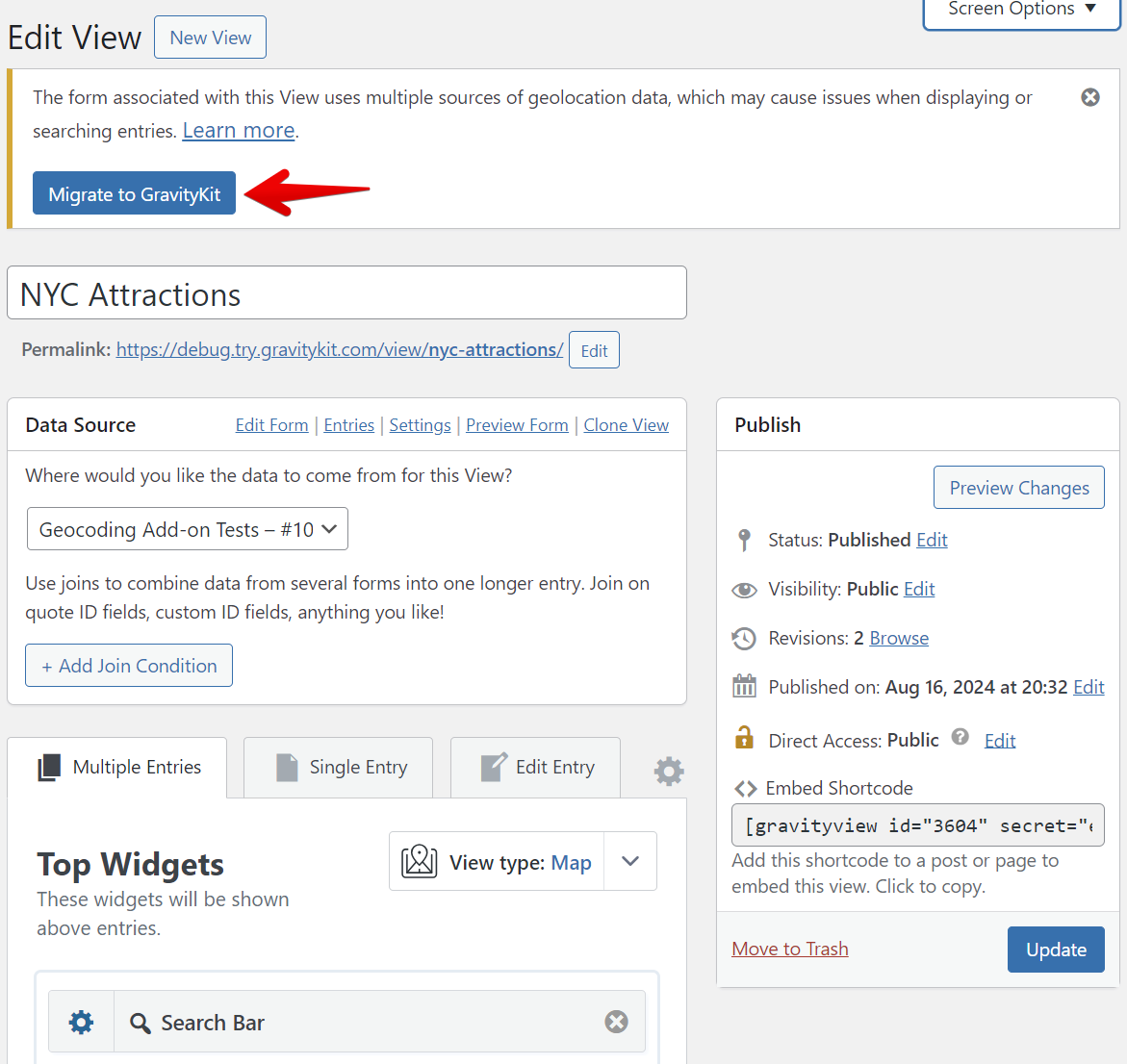Click the published date calendar icon
Viewport: 1127px width, 1064px height.
(744, 686)
